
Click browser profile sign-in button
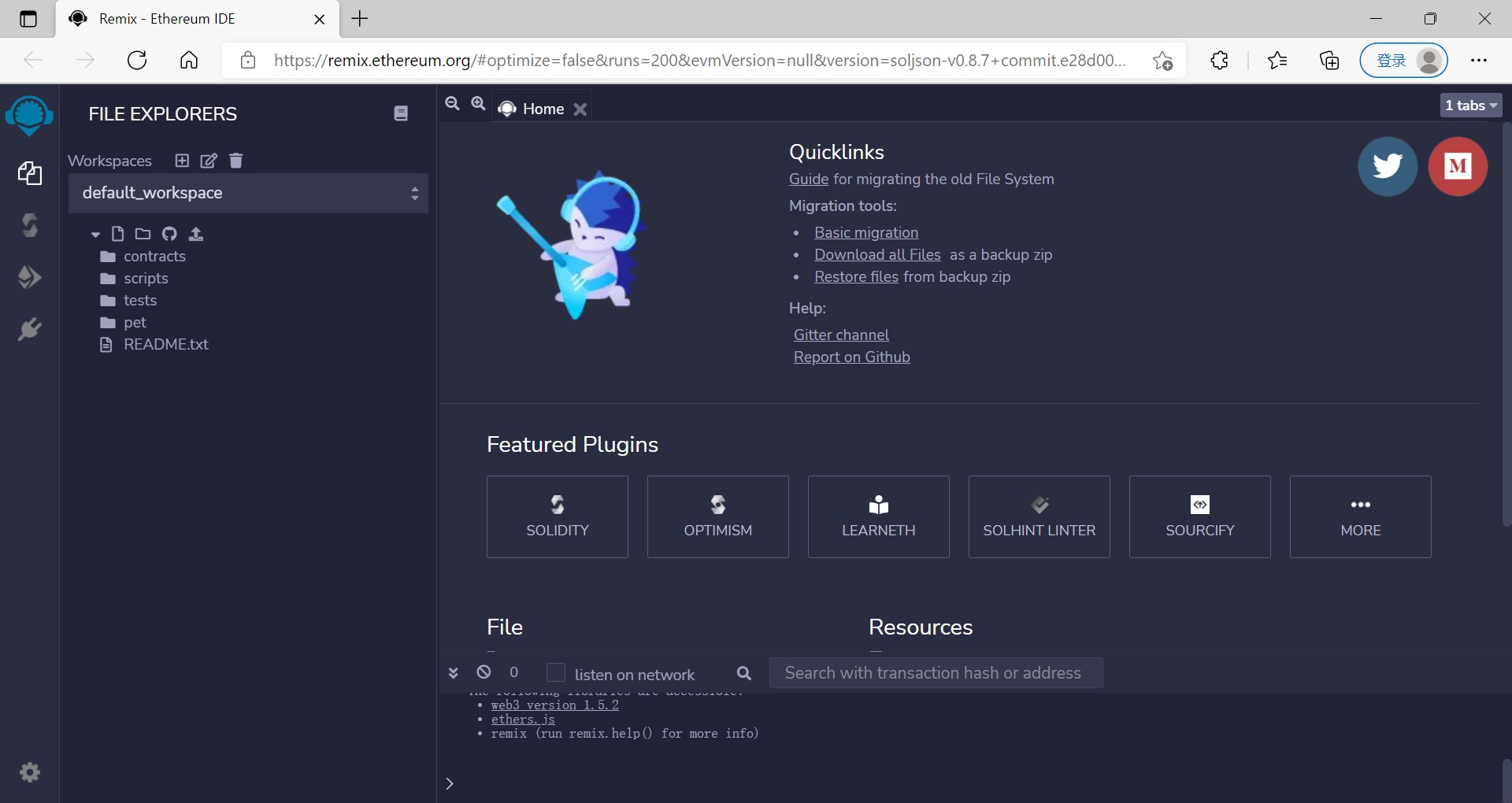[1404, 60]
